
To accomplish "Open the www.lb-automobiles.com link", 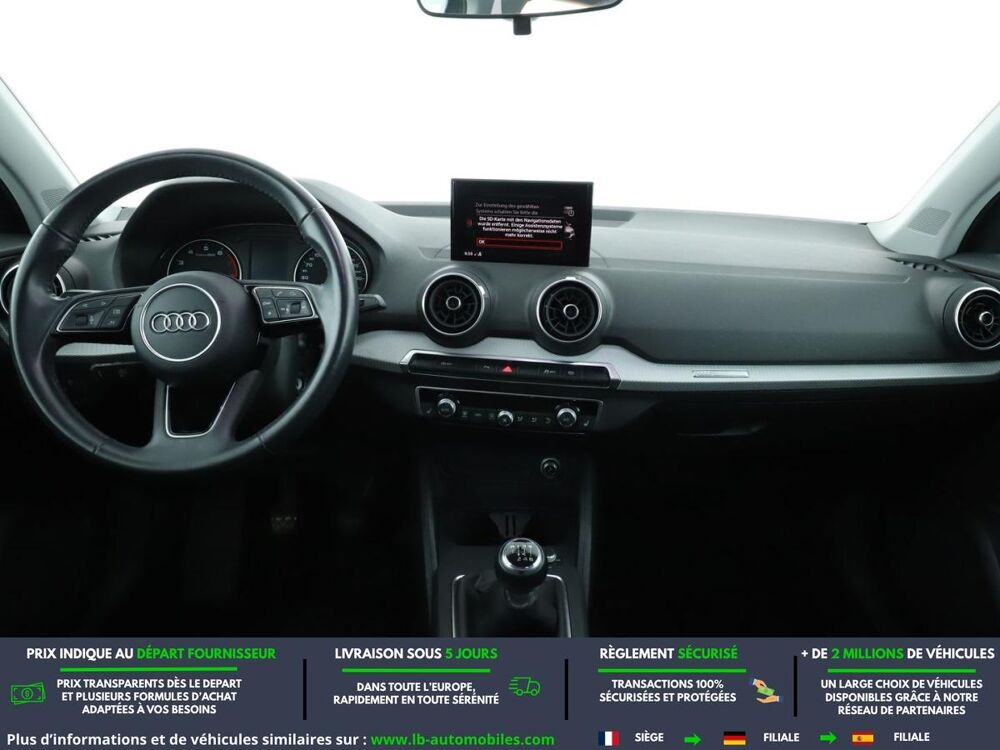I will click(x=462, y=740).
